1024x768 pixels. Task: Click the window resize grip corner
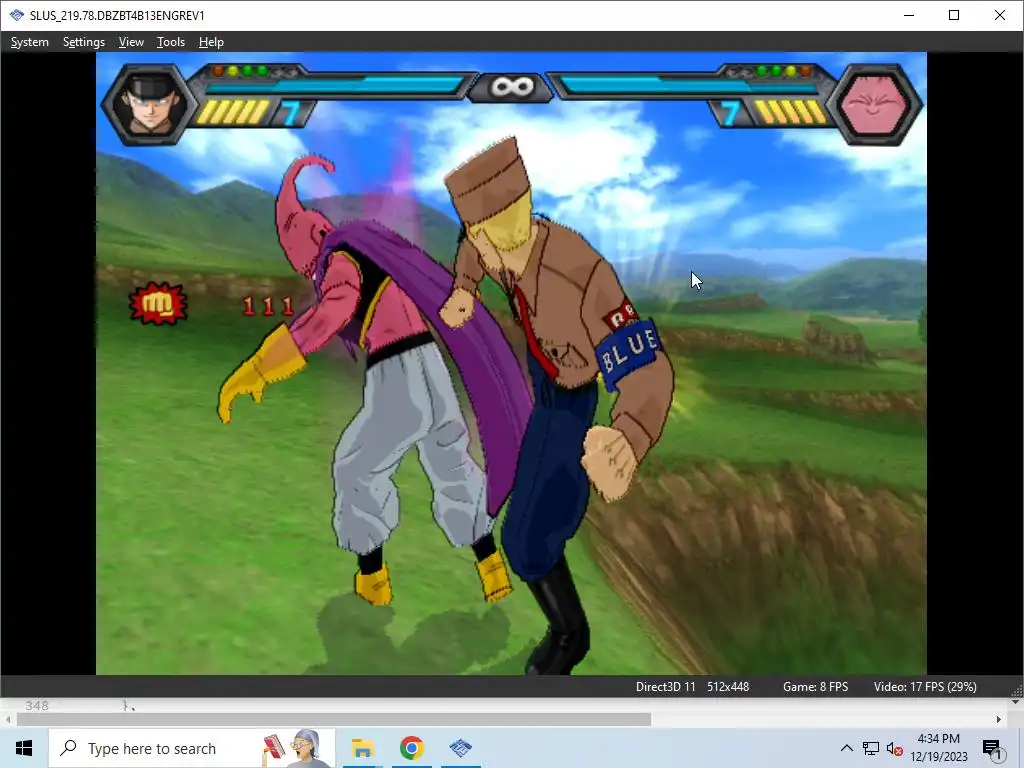point(1017,692)
